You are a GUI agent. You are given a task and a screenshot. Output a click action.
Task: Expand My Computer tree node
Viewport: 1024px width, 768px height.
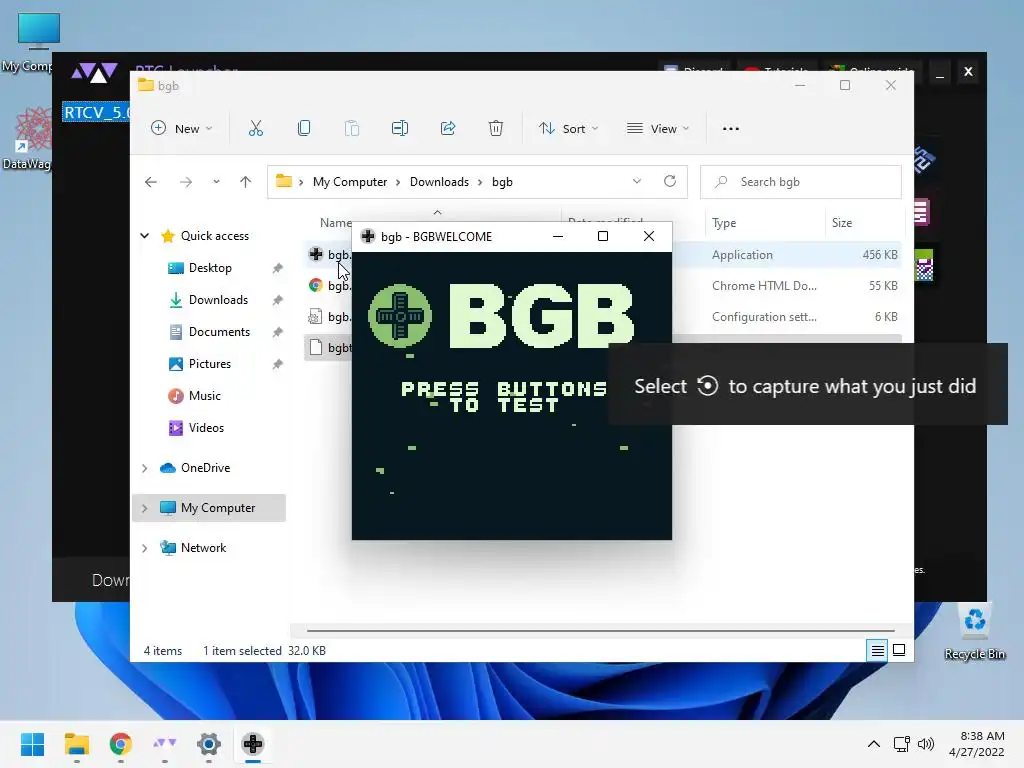coord(145,508)
